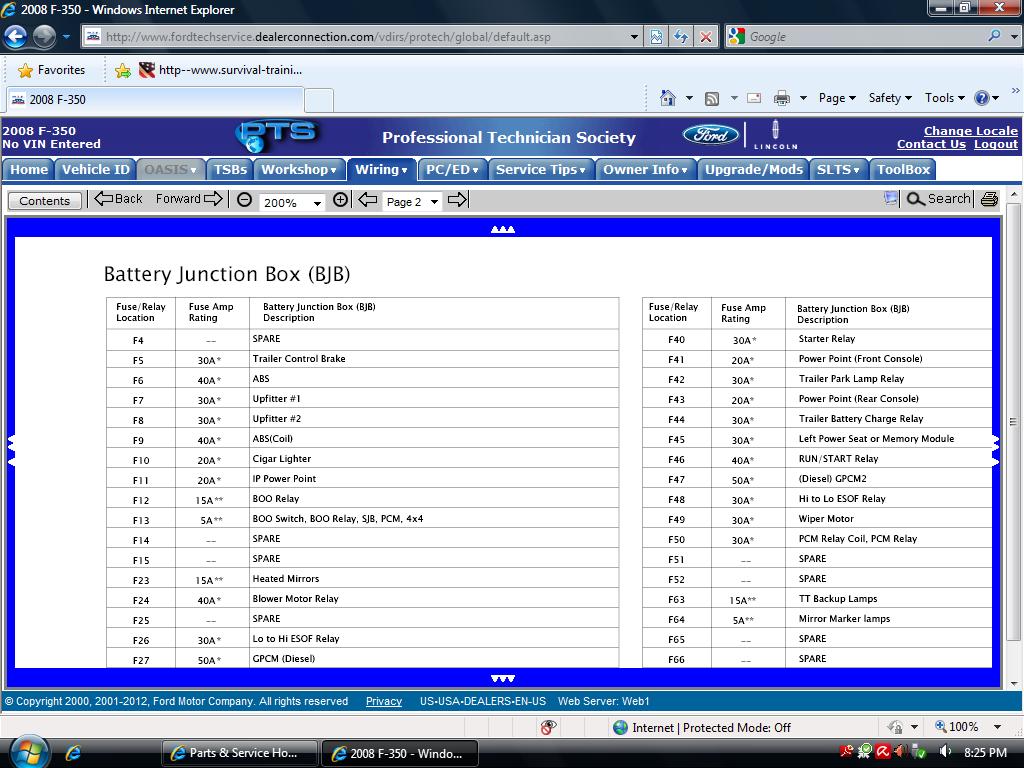Open the Vehicle ID tab
Viewport: 1024px width, 768px height.
[95, 169]
